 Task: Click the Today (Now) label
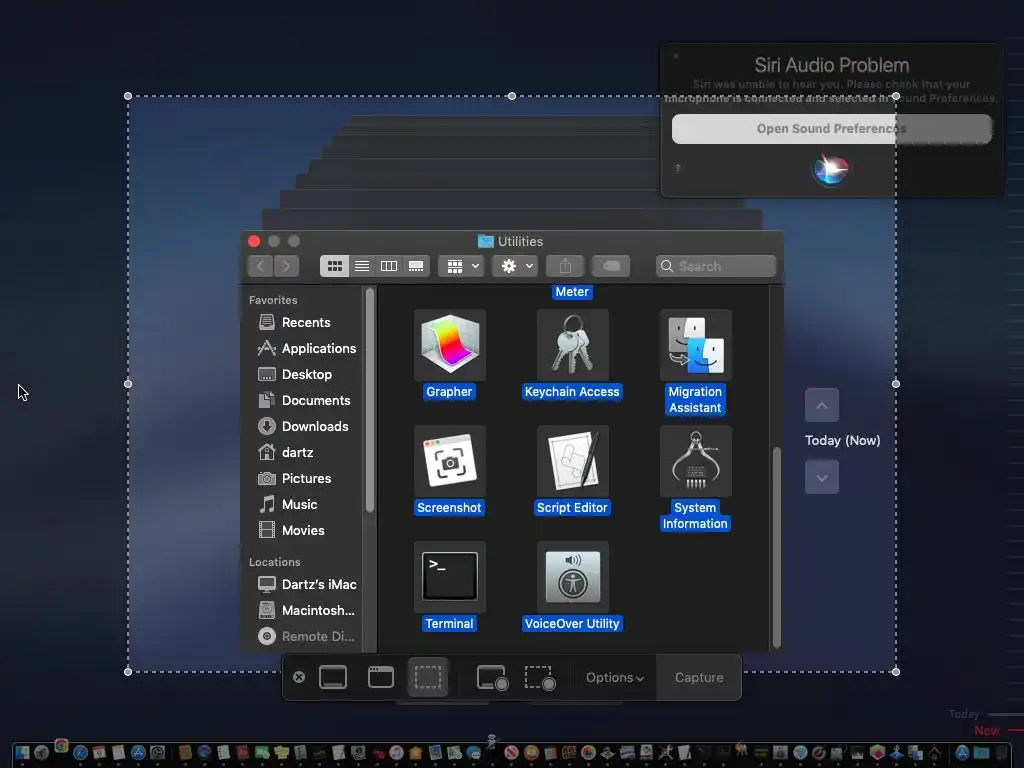coord(842,441)
